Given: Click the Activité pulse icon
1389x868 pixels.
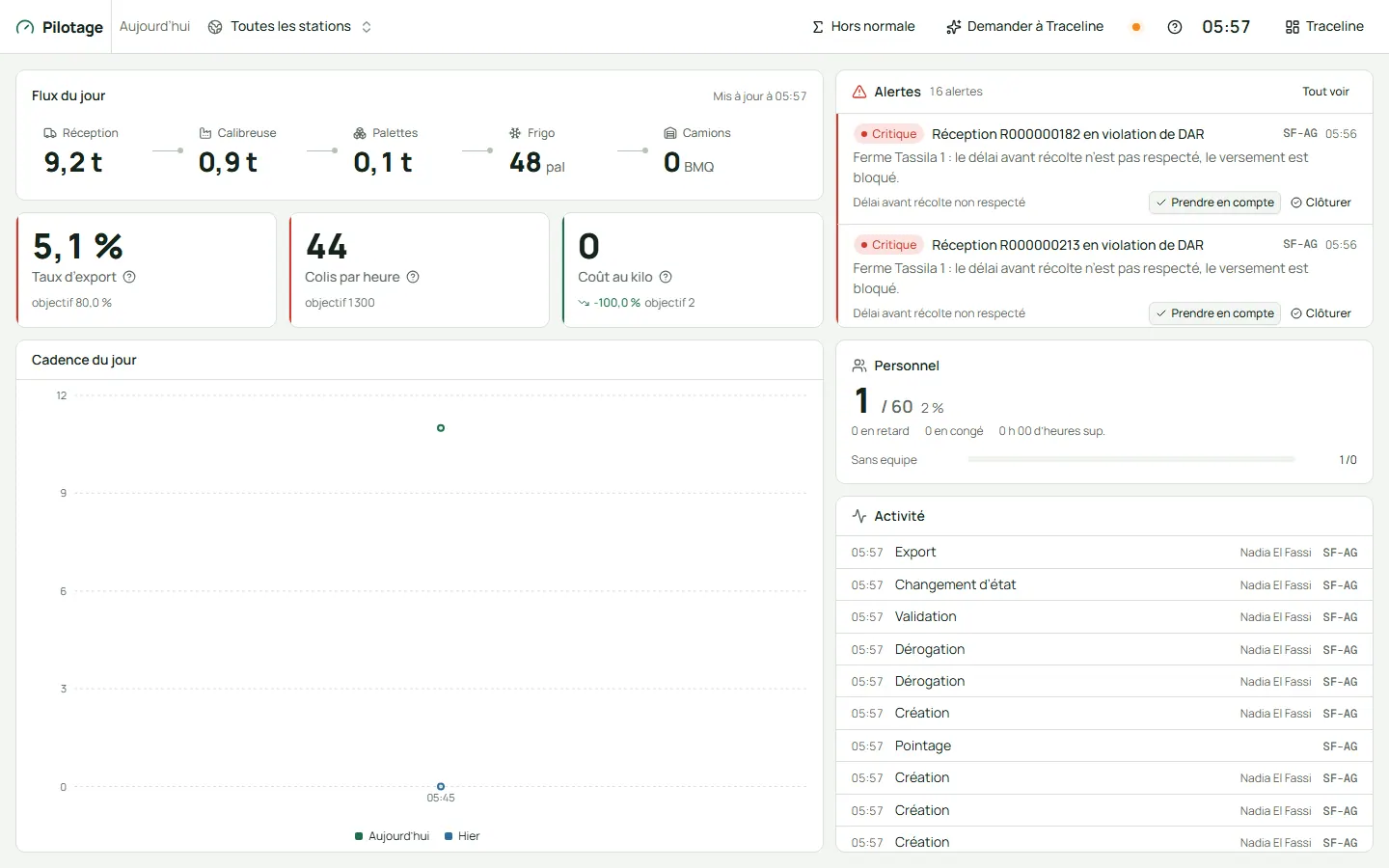Looking at the screenshot, I should pos(859,516).
